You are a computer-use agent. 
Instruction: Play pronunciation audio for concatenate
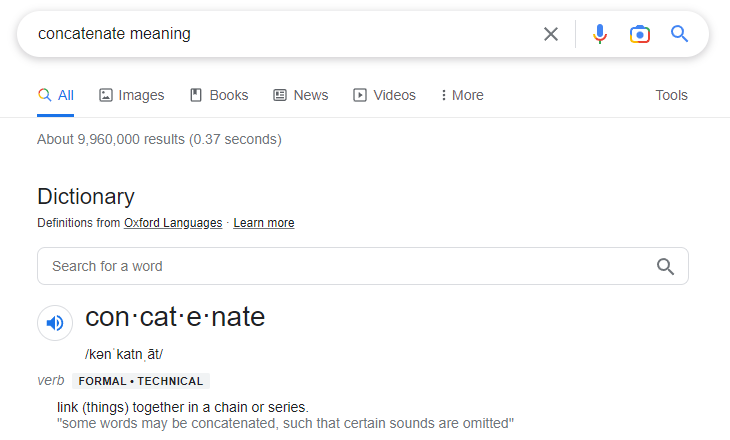pyautogui.click(x=55, y=323)
